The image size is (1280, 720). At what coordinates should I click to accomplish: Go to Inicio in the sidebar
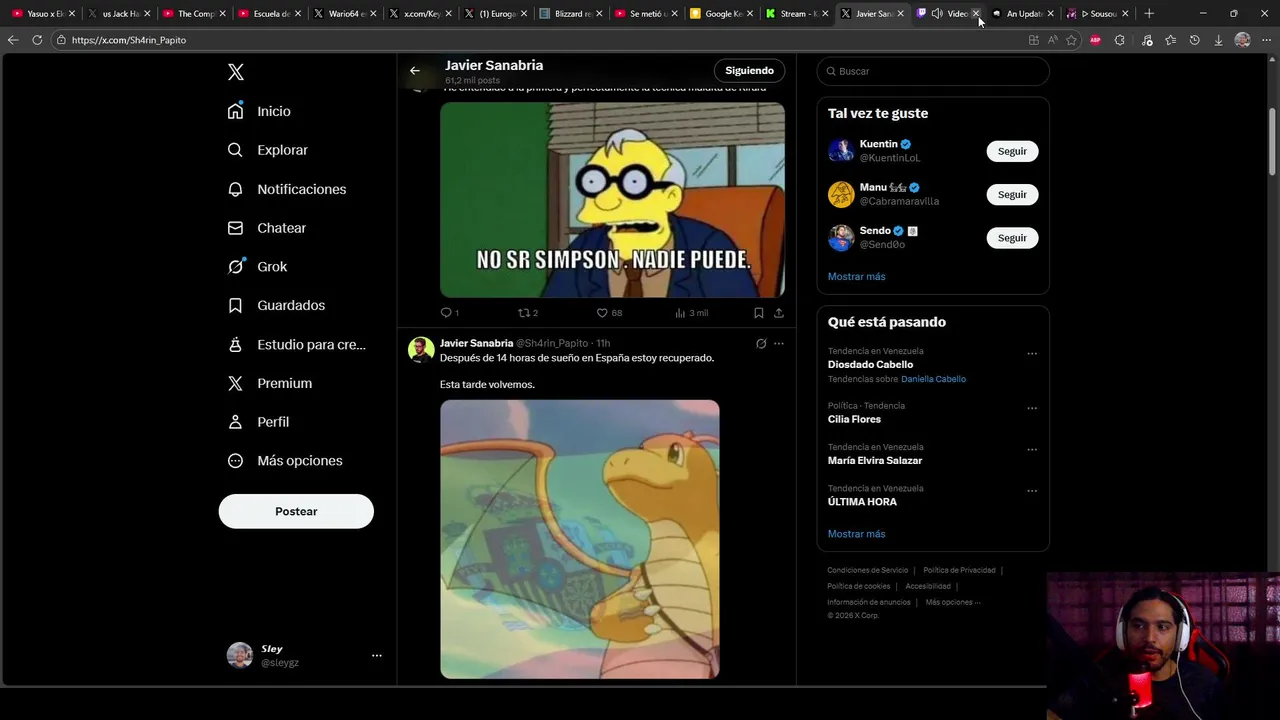[x=259, y=111]
